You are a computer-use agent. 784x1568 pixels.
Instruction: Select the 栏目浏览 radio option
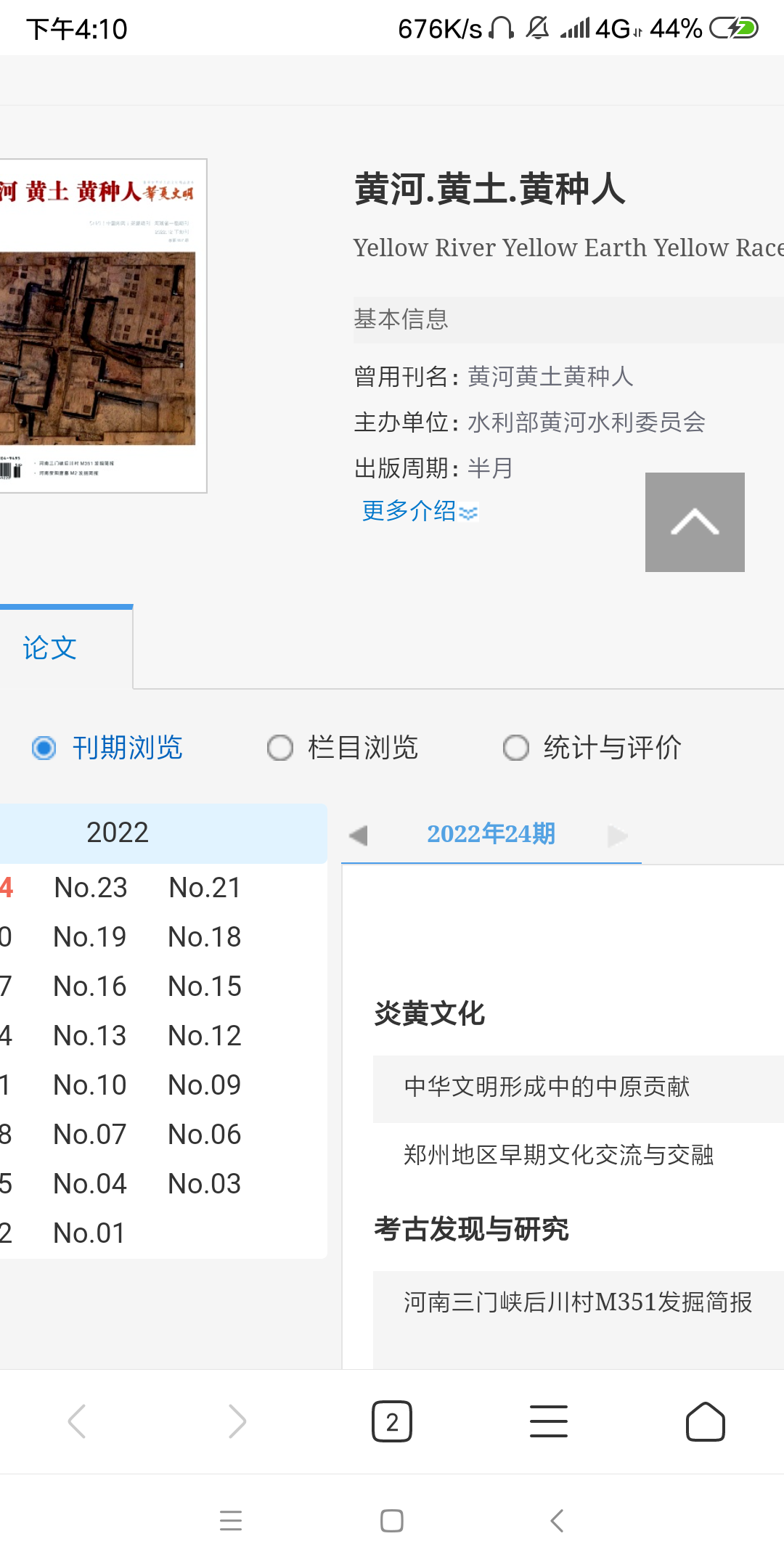280,748
